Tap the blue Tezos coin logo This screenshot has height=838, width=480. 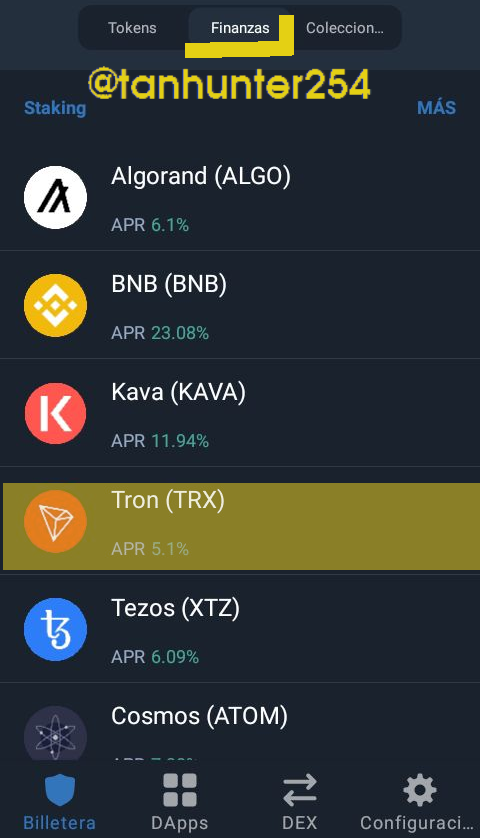[56, 629]
